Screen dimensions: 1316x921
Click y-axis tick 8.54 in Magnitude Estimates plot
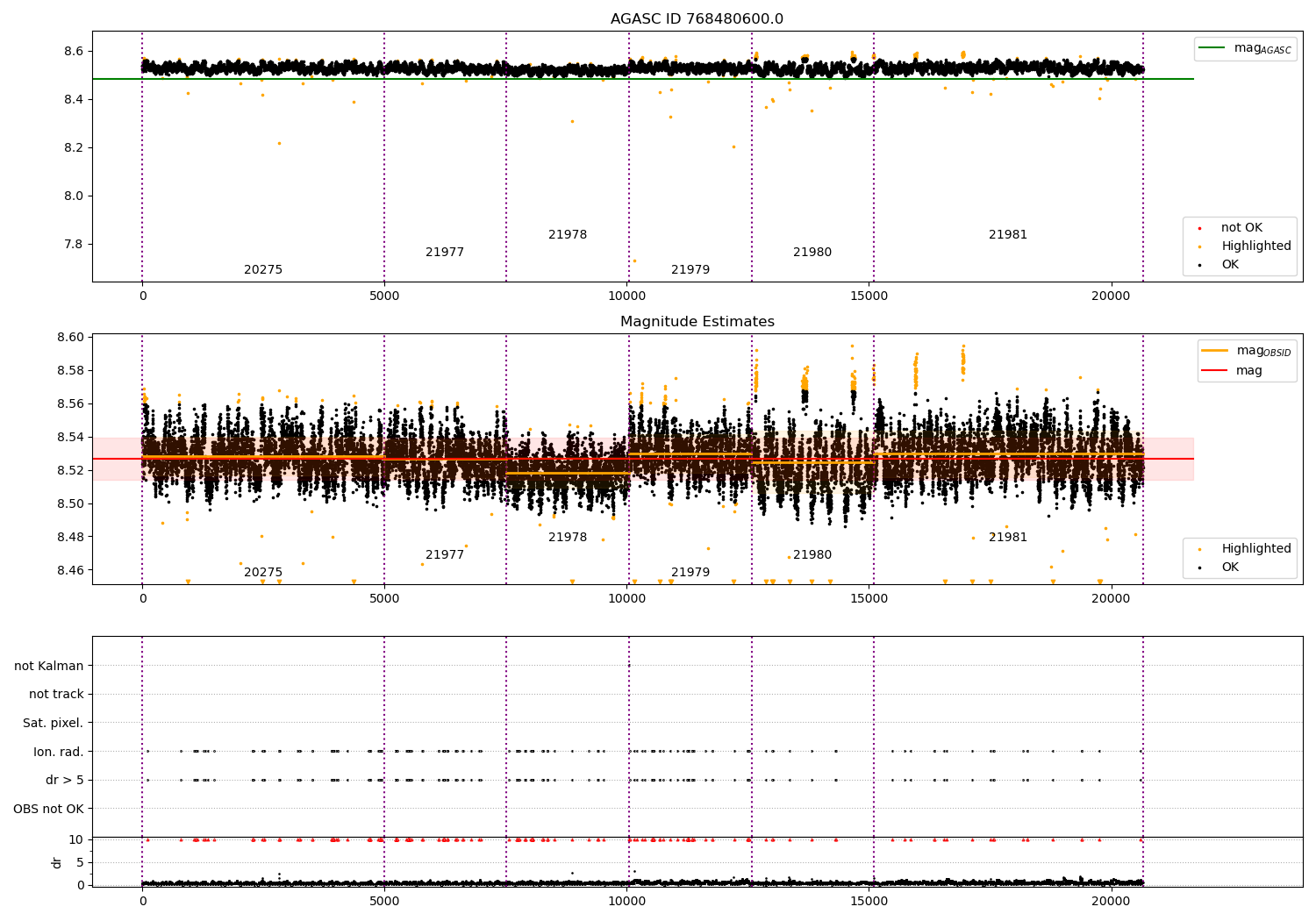(x=69, y=437)
